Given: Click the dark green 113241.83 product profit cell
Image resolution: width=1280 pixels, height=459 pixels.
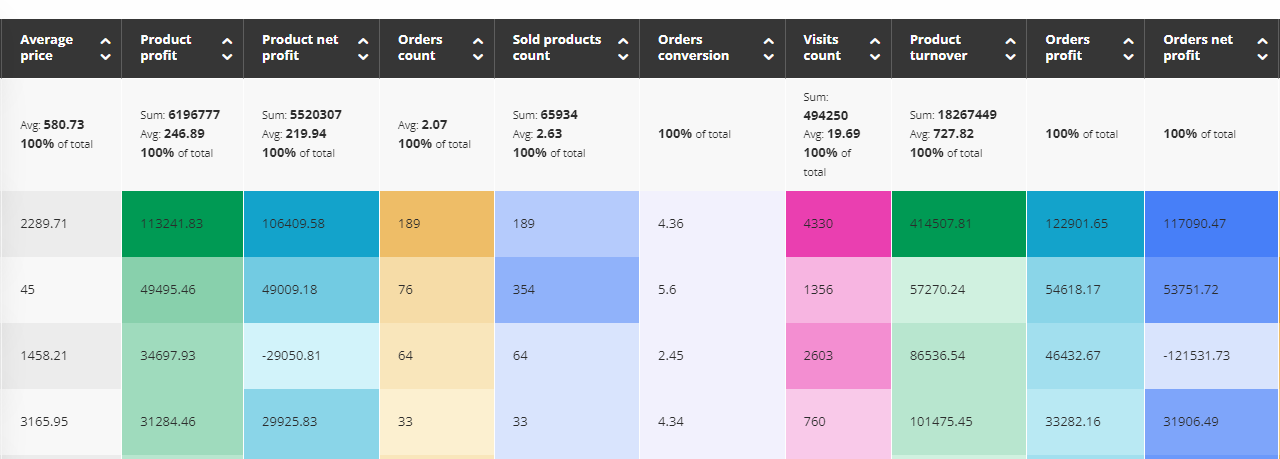Looking at the screenshot, I should tap(182, 224).
